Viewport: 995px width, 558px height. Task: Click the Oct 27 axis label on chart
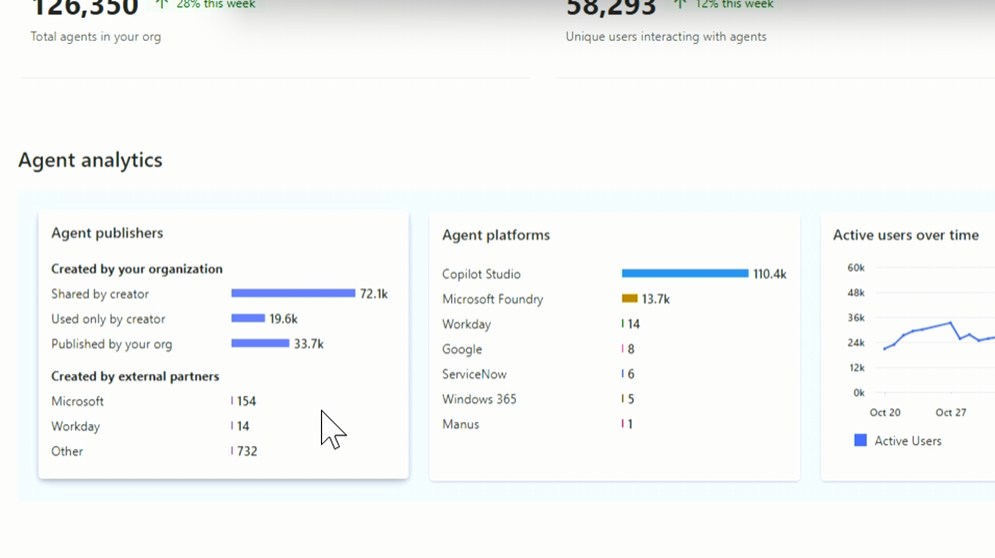coord(950,412)
